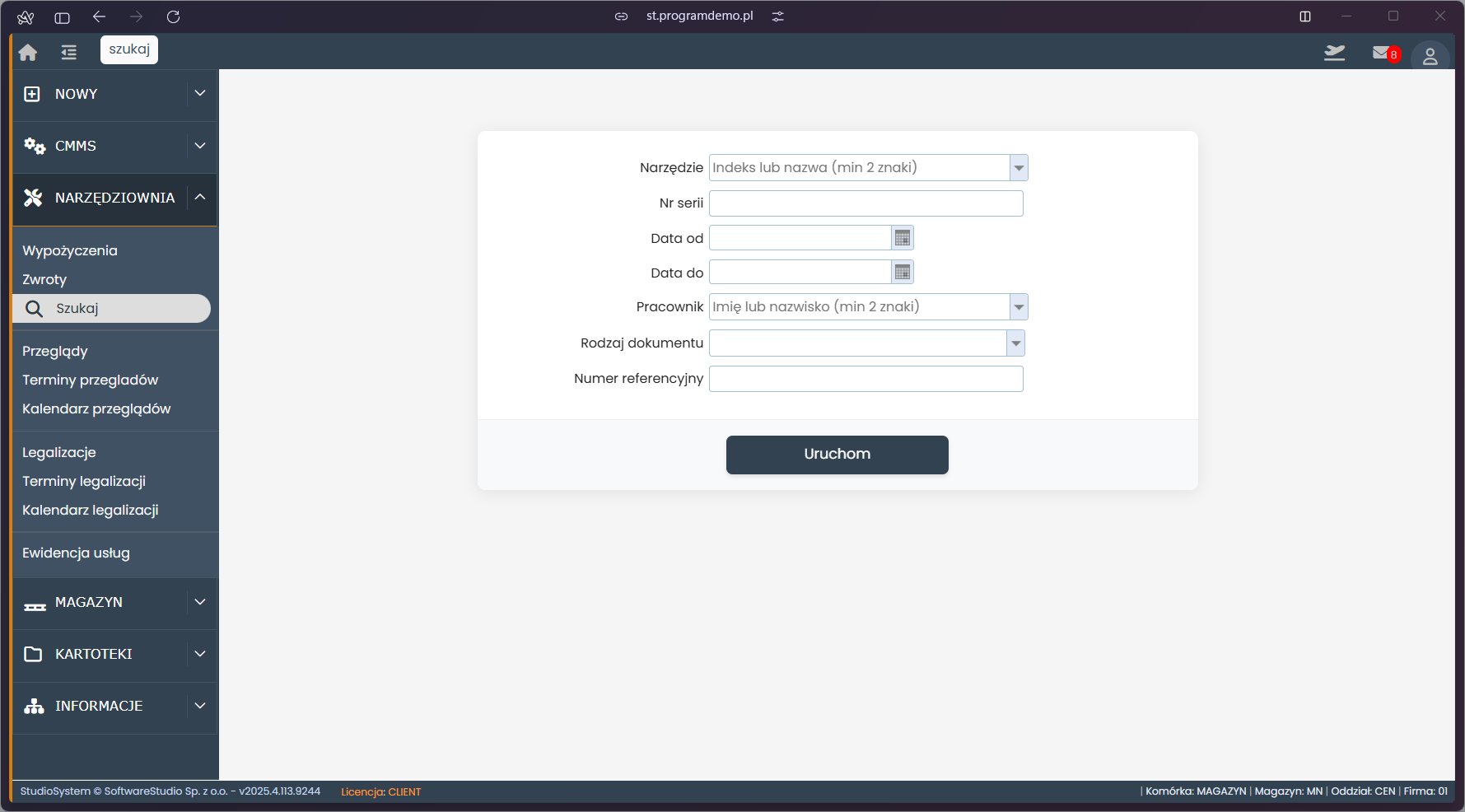Screen dimensions: 1465x812
Task: Open the Data od calendar picker
Action: click(x=903, y=238)
